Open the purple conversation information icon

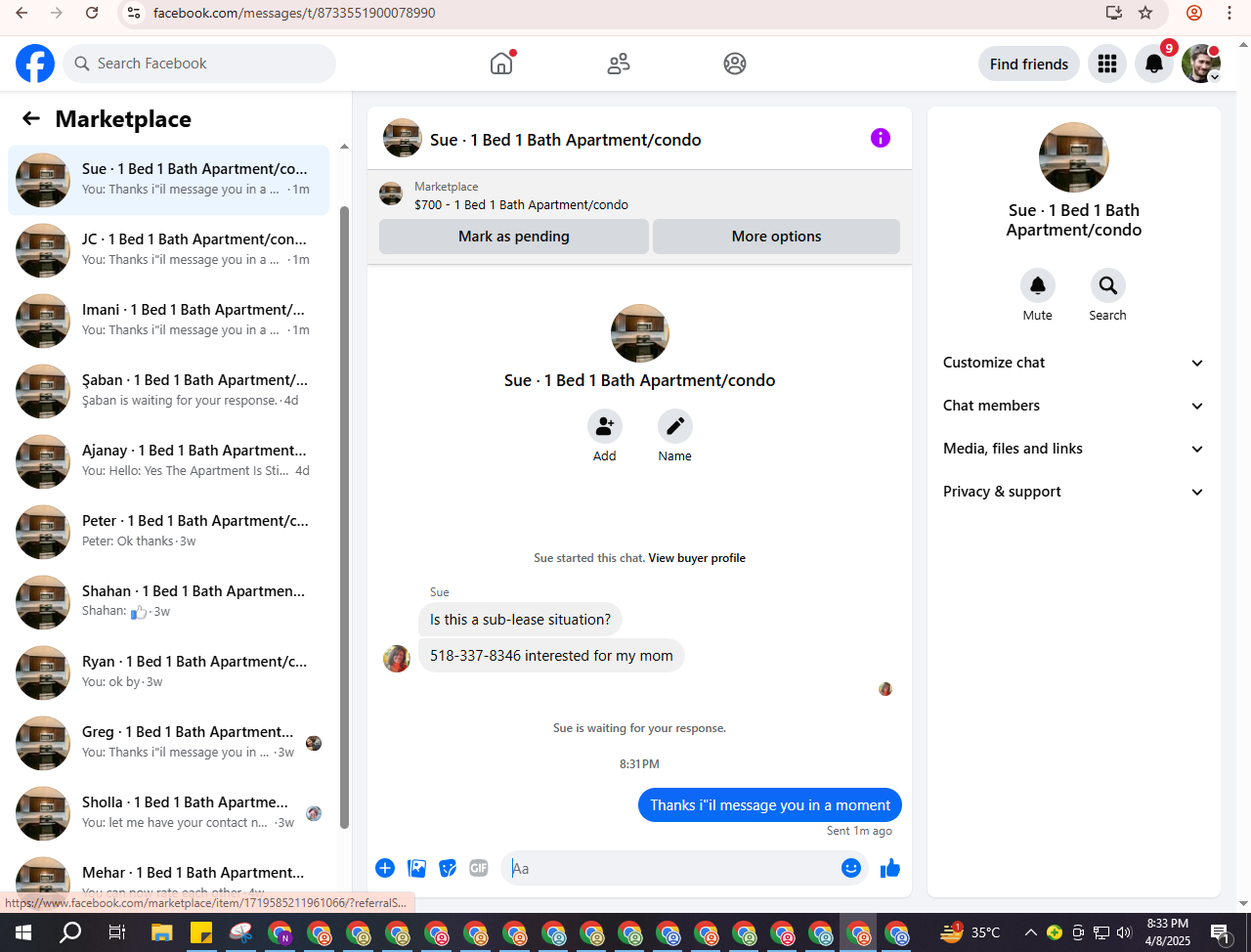[x=881, y=138]
